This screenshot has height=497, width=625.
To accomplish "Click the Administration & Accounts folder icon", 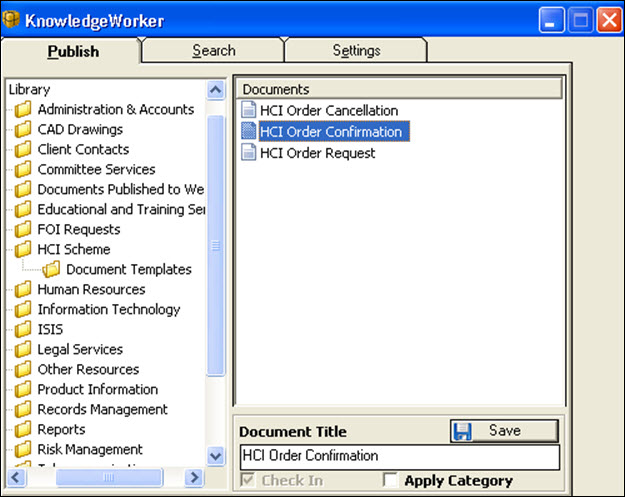I will [x=23, y=109].
